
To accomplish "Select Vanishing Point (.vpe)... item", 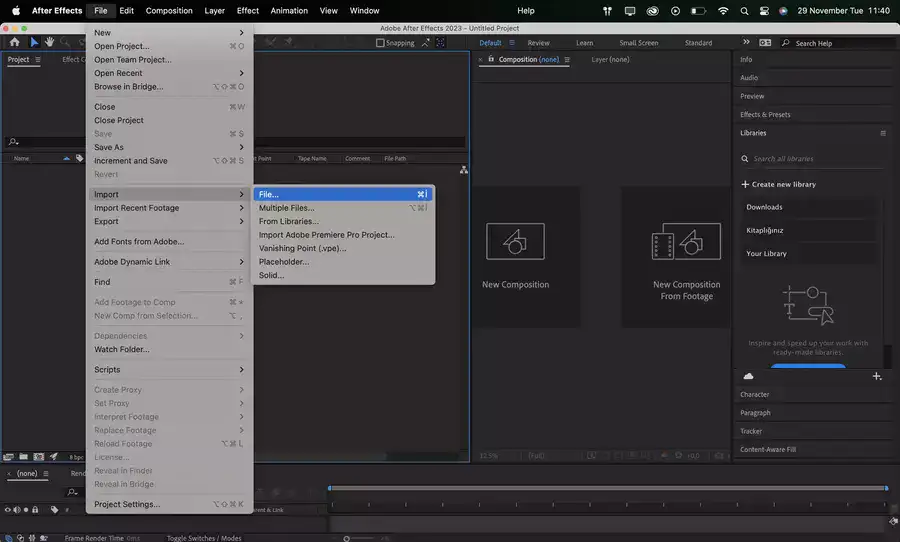I will [x=343, y=248].
